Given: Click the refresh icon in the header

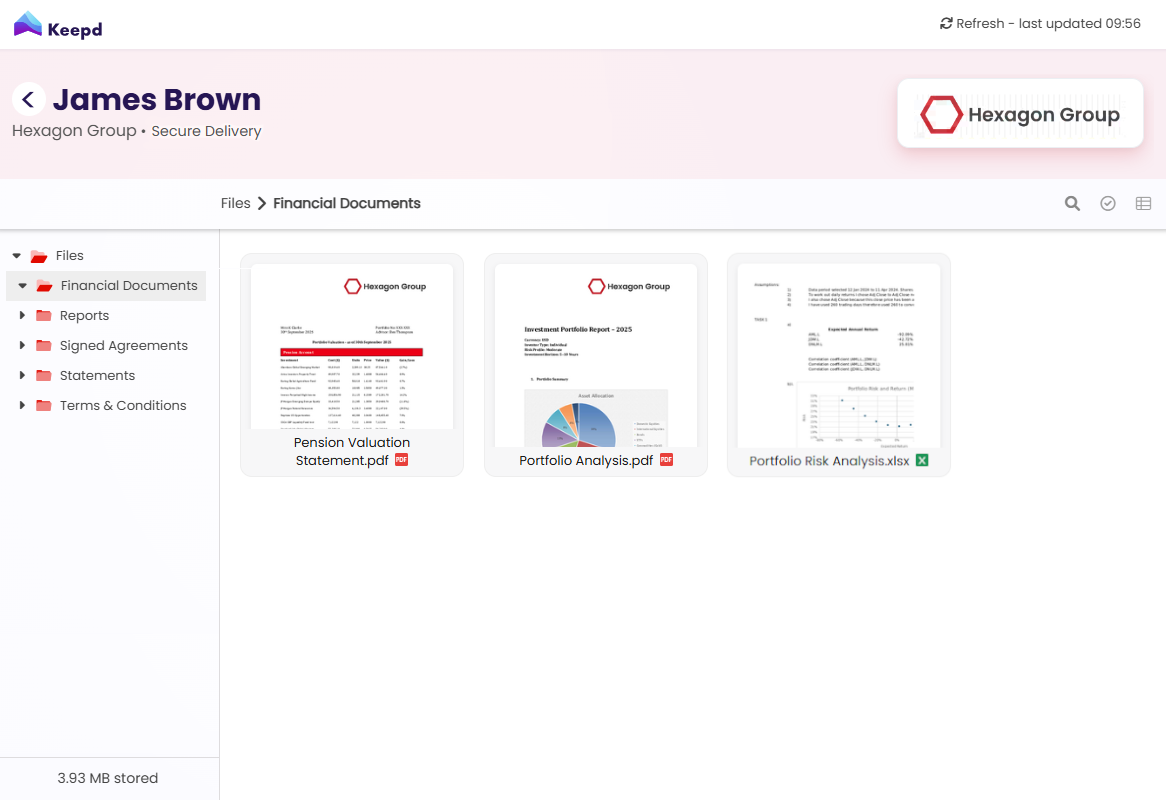Looking at the screenshot, I should click(x=946, y=24).
